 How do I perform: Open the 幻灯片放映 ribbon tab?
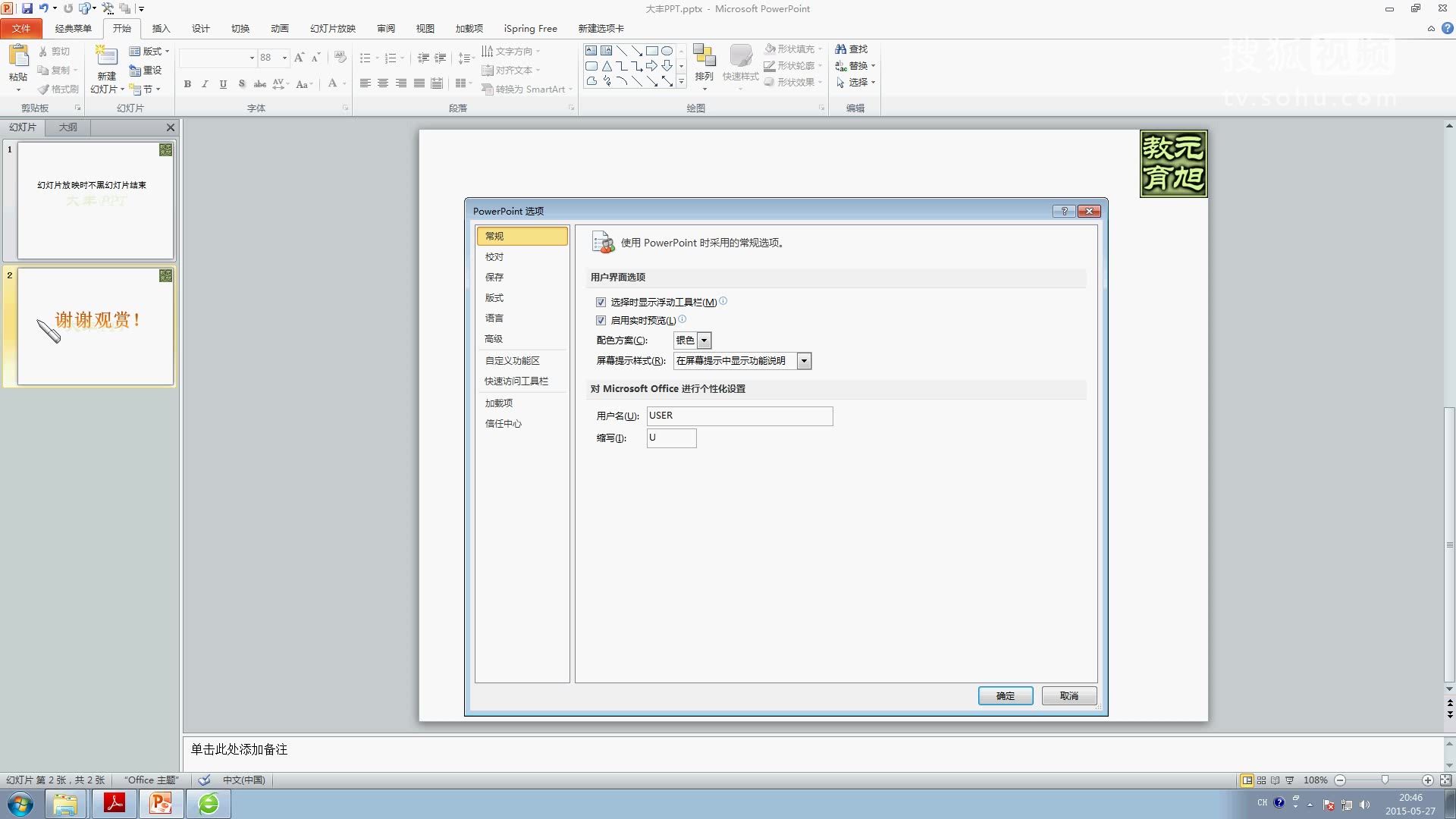point(332,29)
